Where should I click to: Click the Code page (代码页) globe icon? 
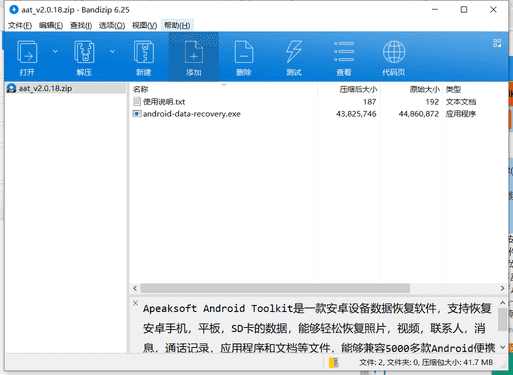coord(394,52)
